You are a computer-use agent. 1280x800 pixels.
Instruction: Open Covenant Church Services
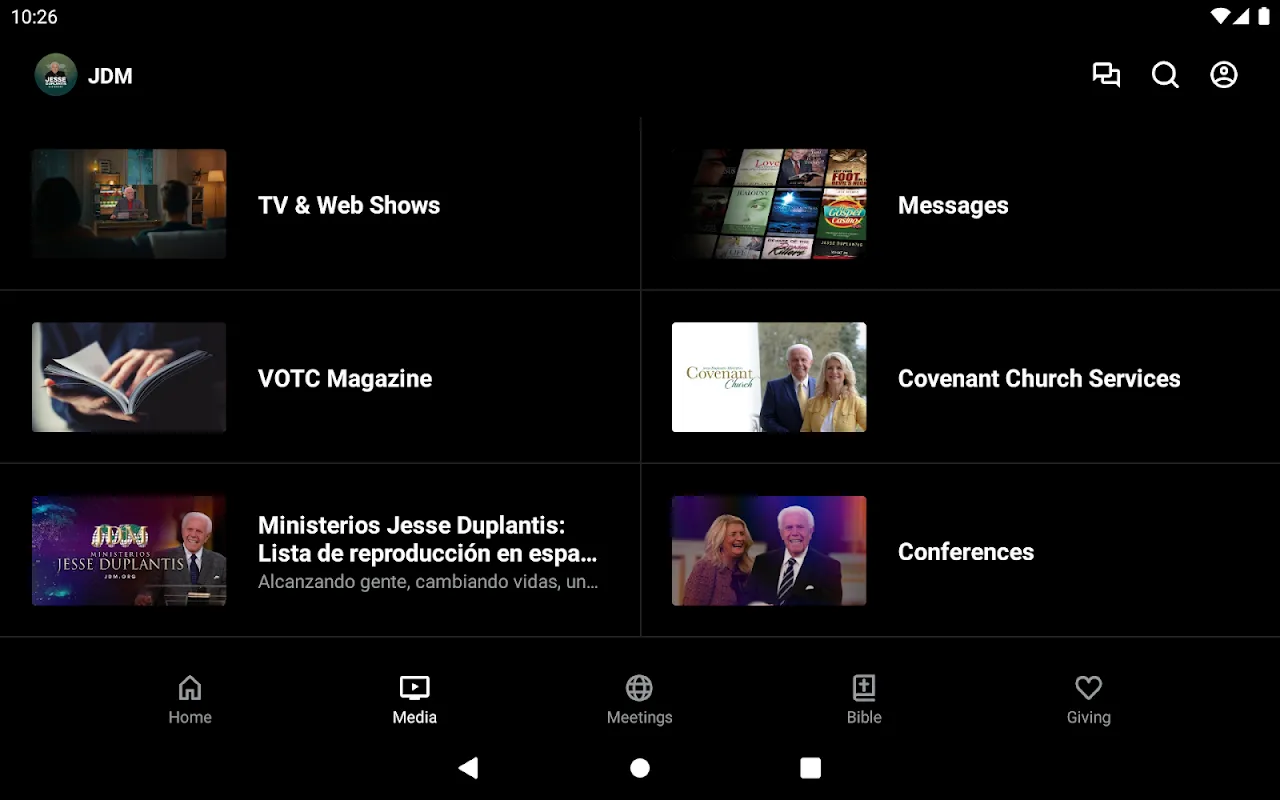1039,378
